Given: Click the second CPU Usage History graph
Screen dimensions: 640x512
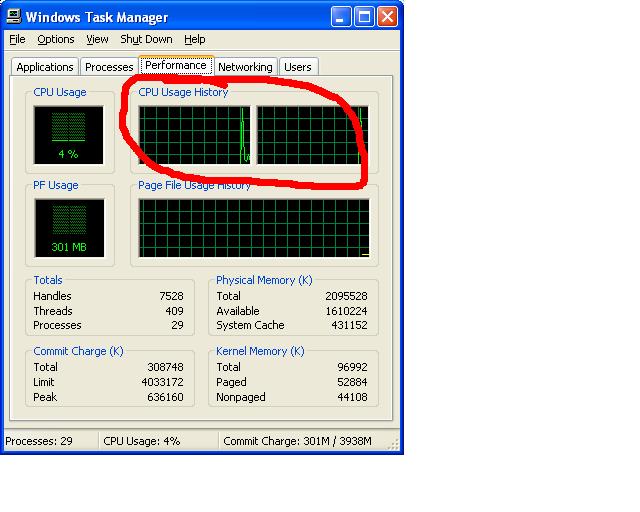Looking at the screenshot, I should pos(312,135).
